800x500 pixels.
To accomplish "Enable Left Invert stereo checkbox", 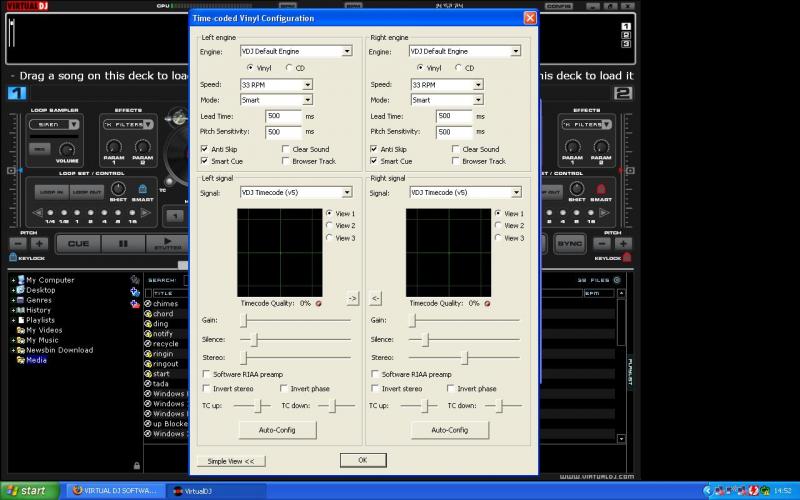I will [x=207, y=388].
